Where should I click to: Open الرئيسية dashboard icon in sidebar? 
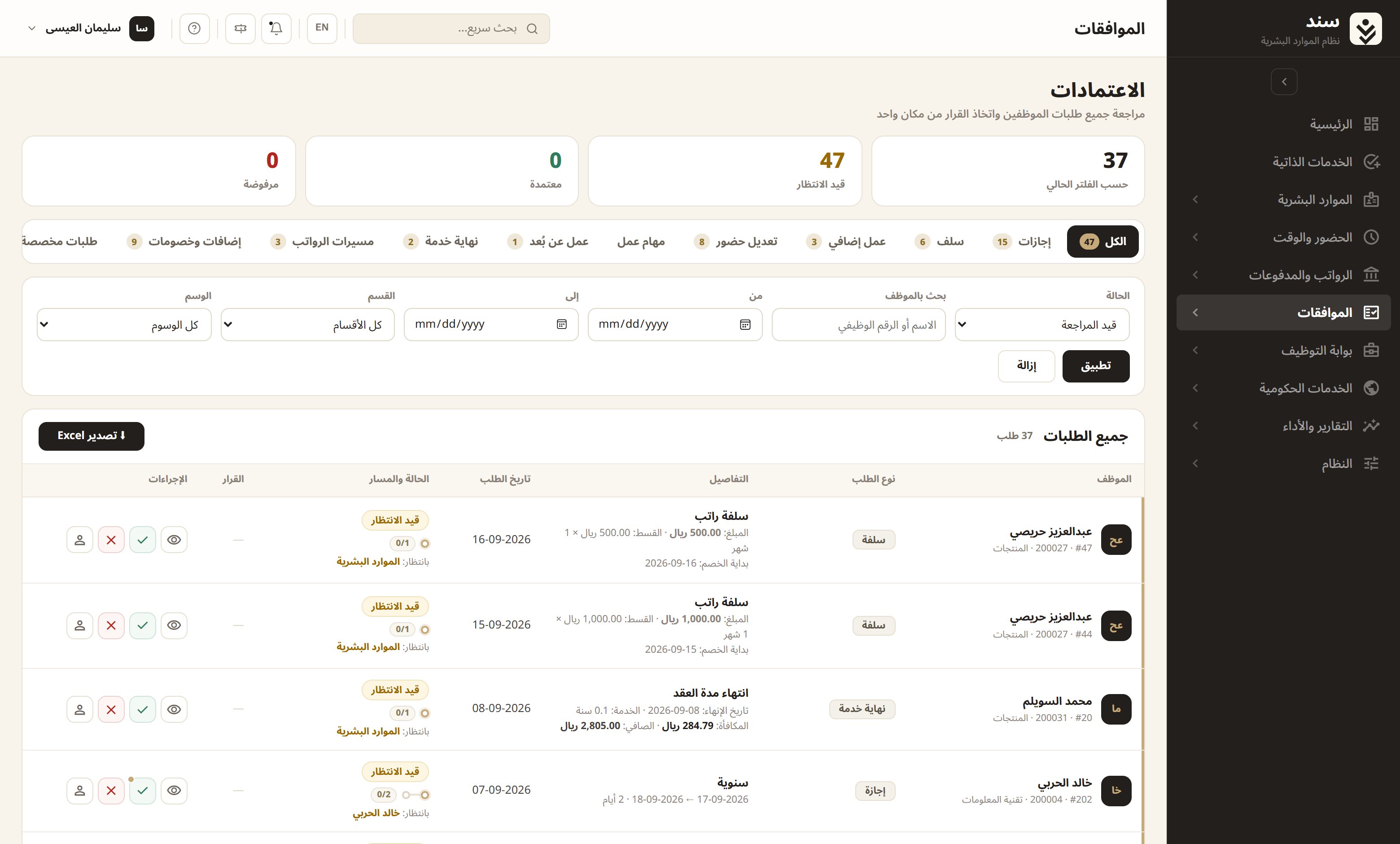1371,124
